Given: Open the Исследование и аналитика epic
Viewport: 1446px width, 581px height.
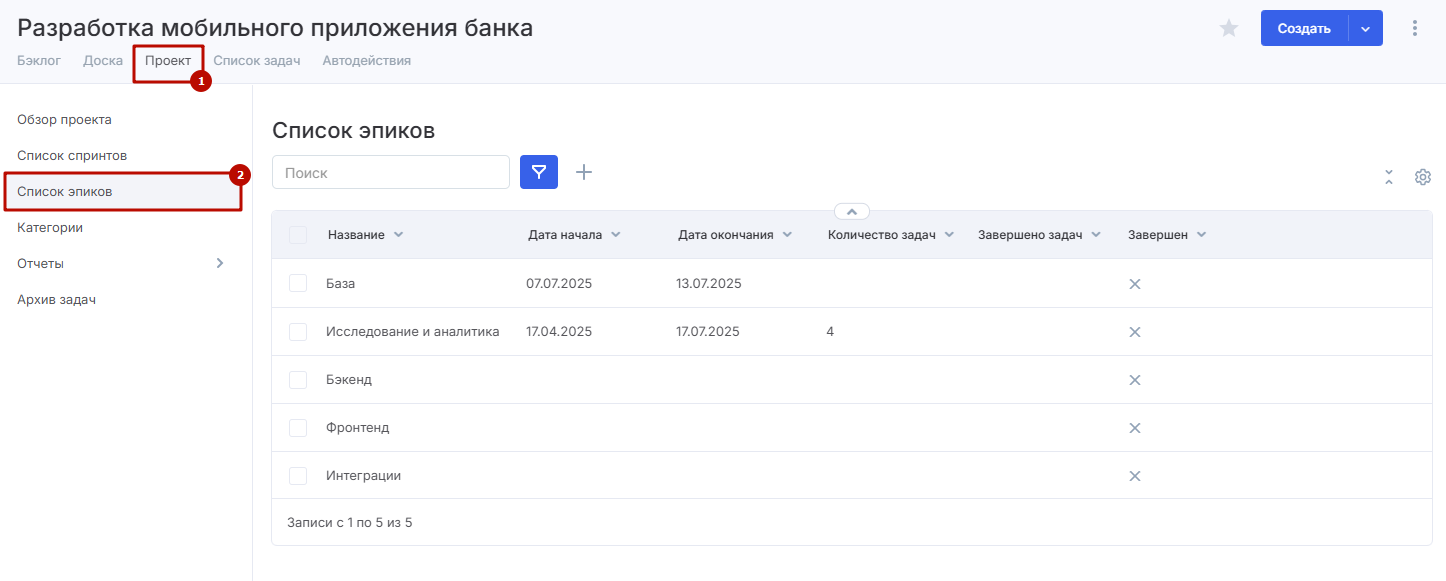Looking at the screenshot, I should click(x=412, y=332).
